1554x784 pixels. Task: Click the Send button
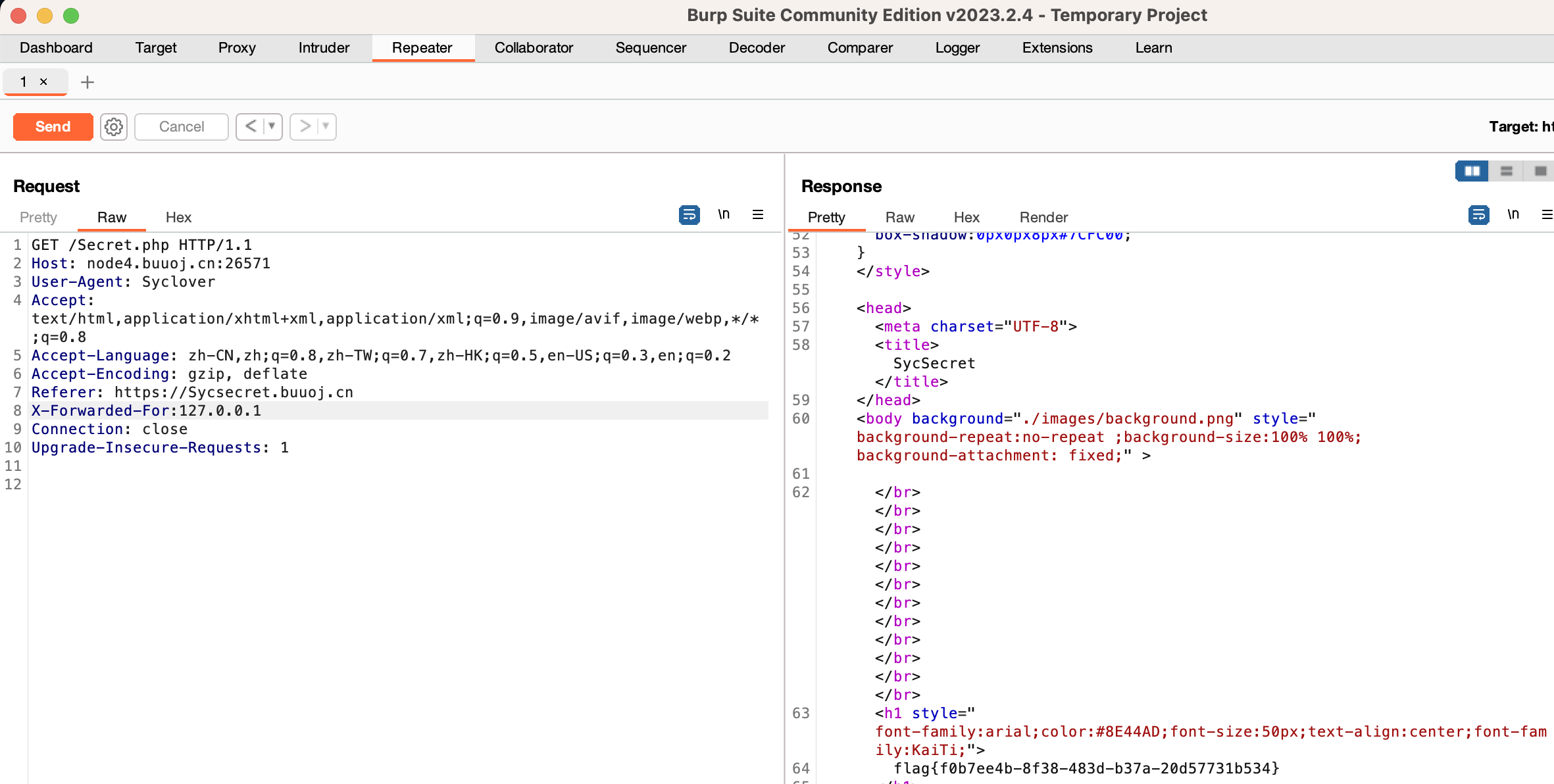53,126
